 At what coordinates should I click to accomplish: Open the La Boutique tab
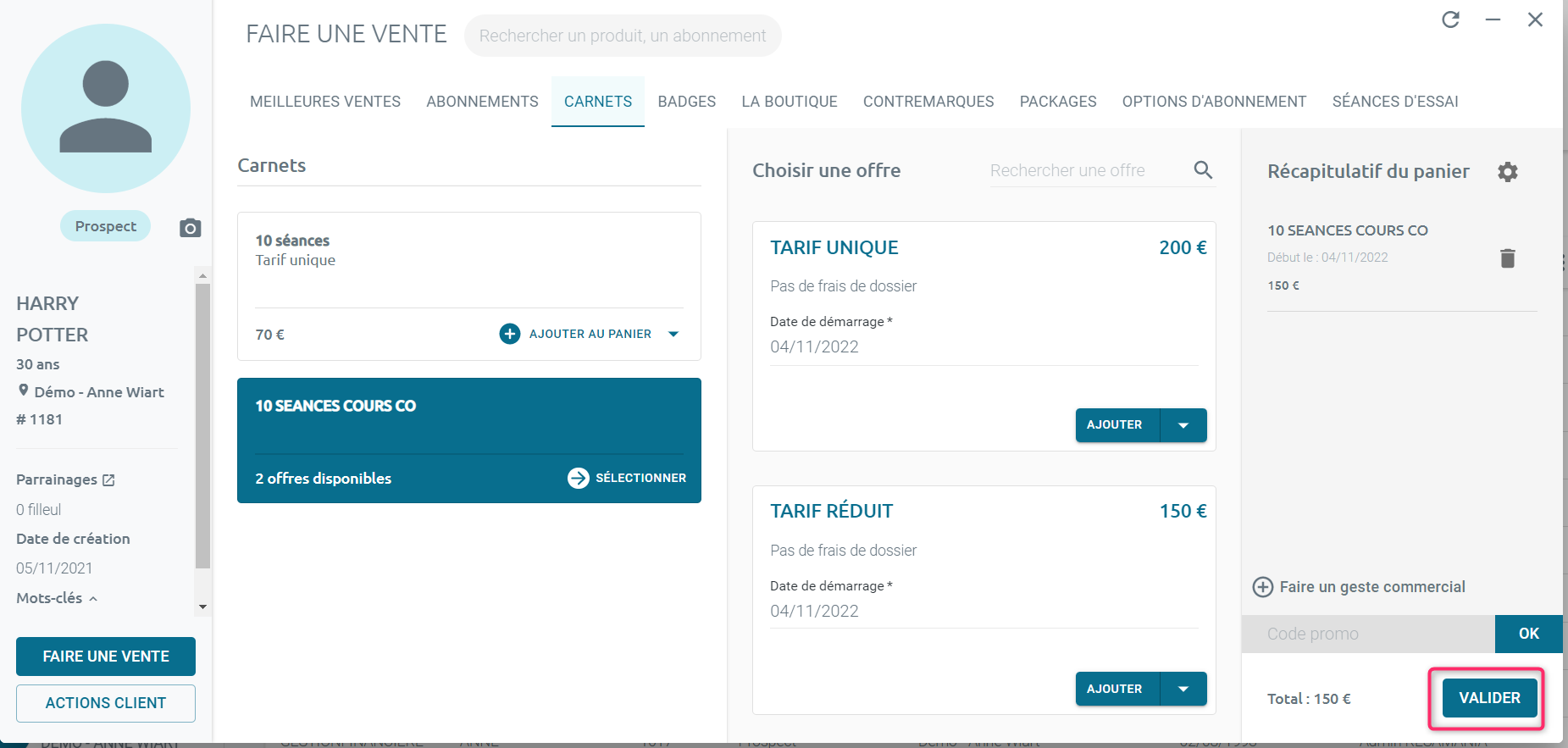790,102
